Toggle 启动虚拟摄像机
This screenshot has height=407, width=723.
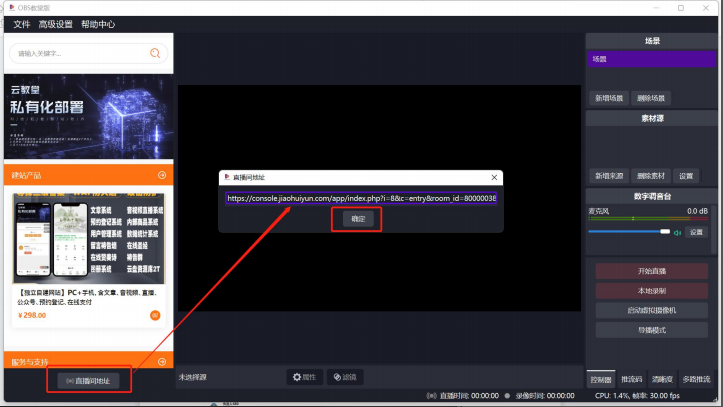(651, 310)
